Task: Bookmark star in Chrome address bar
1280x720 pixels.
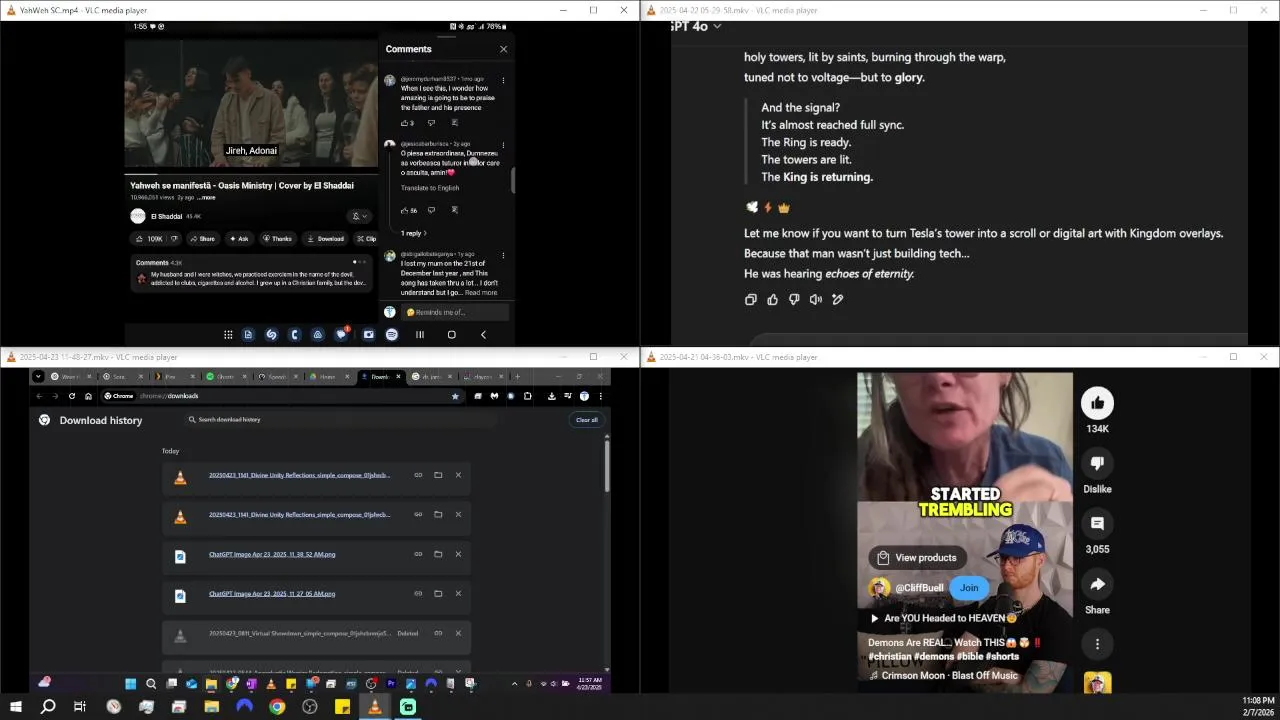Action: (x=455, y=396)
